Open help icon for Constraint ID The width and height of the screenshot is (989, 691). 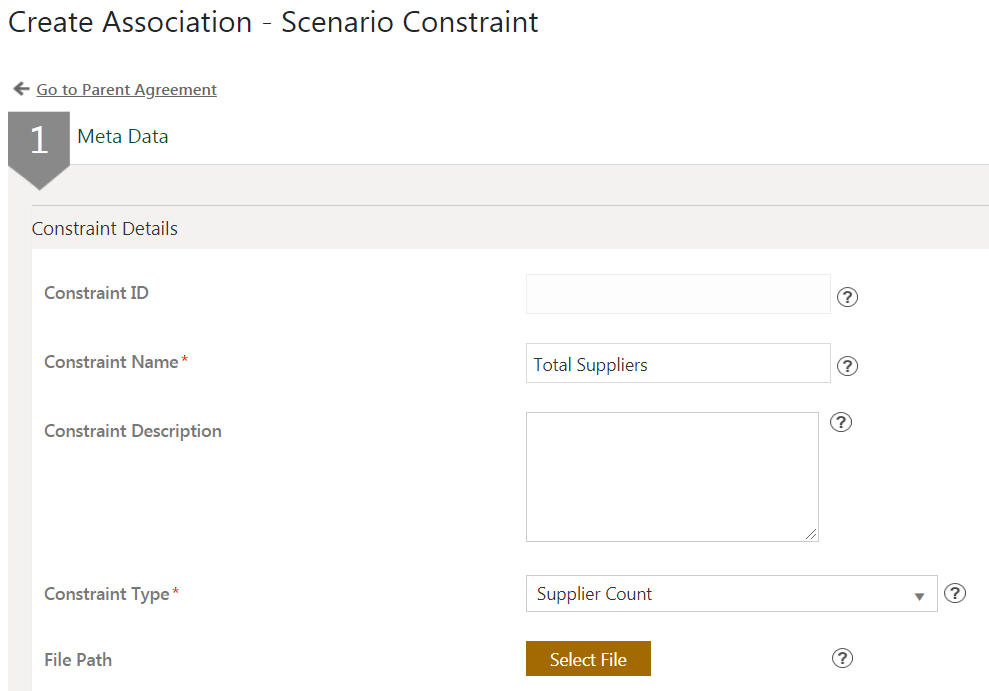pyautogui.click(x=847, y=297)
